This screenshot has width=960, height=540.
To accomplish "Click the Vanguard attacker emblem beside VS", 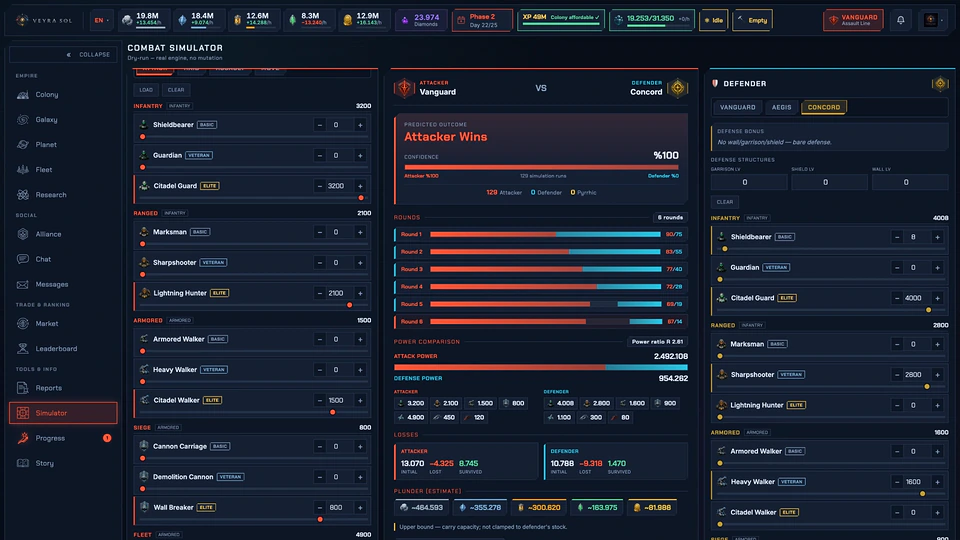I will coord(404,88).
